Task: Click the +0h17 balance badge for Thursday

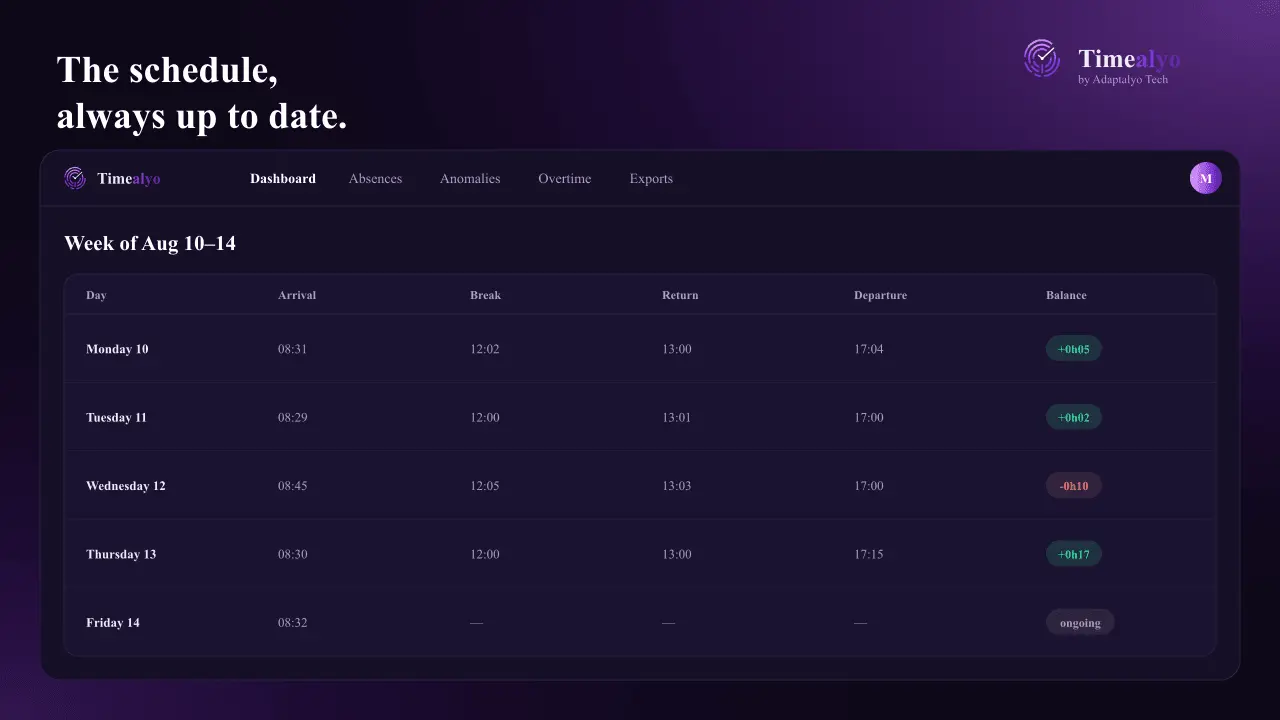Action: (x=1074, y=554)
